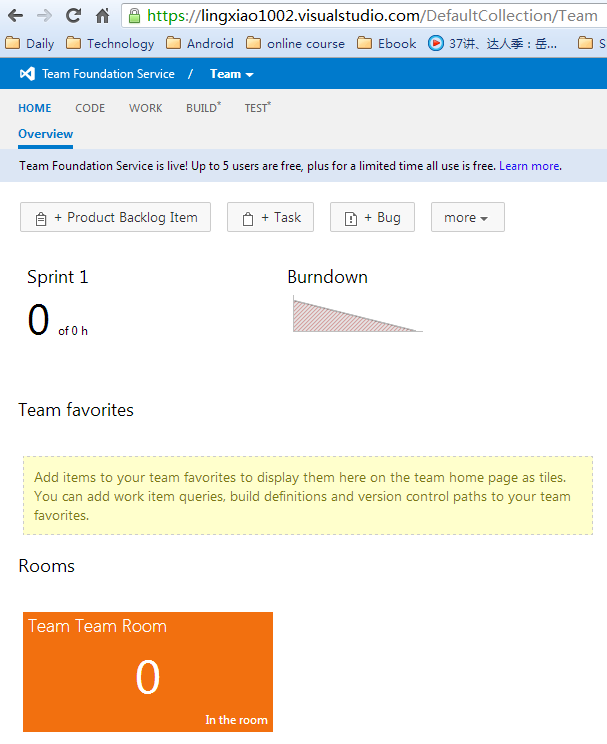The height and width of the screenshot is (744, 607).
Task: Click the browser back arrow
Action: [14, 15]
